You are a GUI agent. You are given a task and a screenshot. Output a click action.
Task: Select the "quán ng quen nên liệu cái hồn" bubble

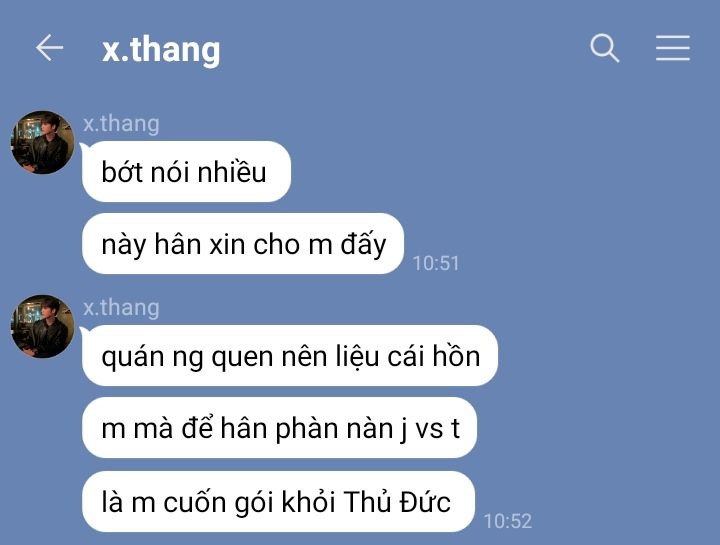290,356
